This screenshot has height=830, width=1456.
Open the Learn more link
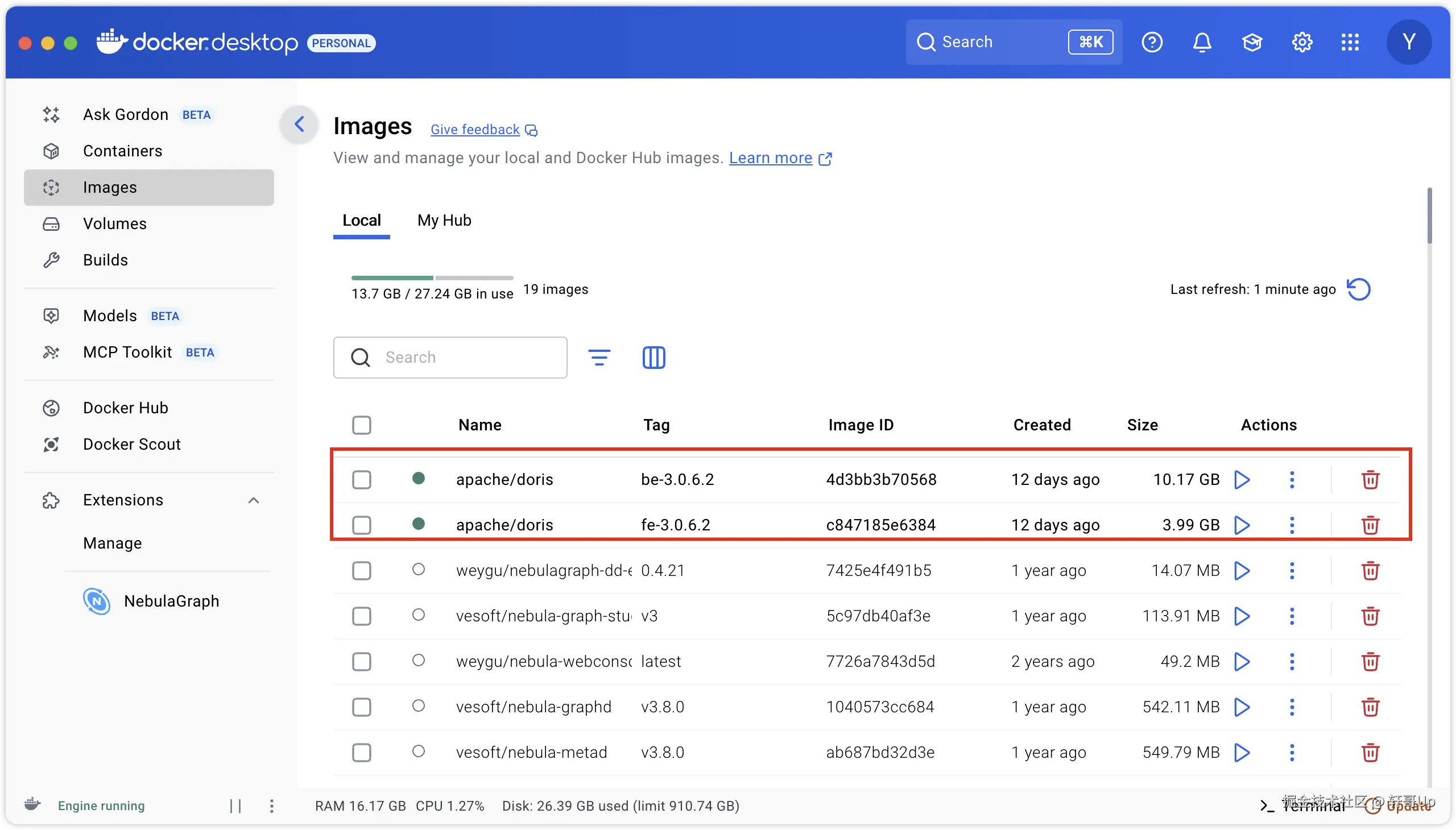(771, 158)
